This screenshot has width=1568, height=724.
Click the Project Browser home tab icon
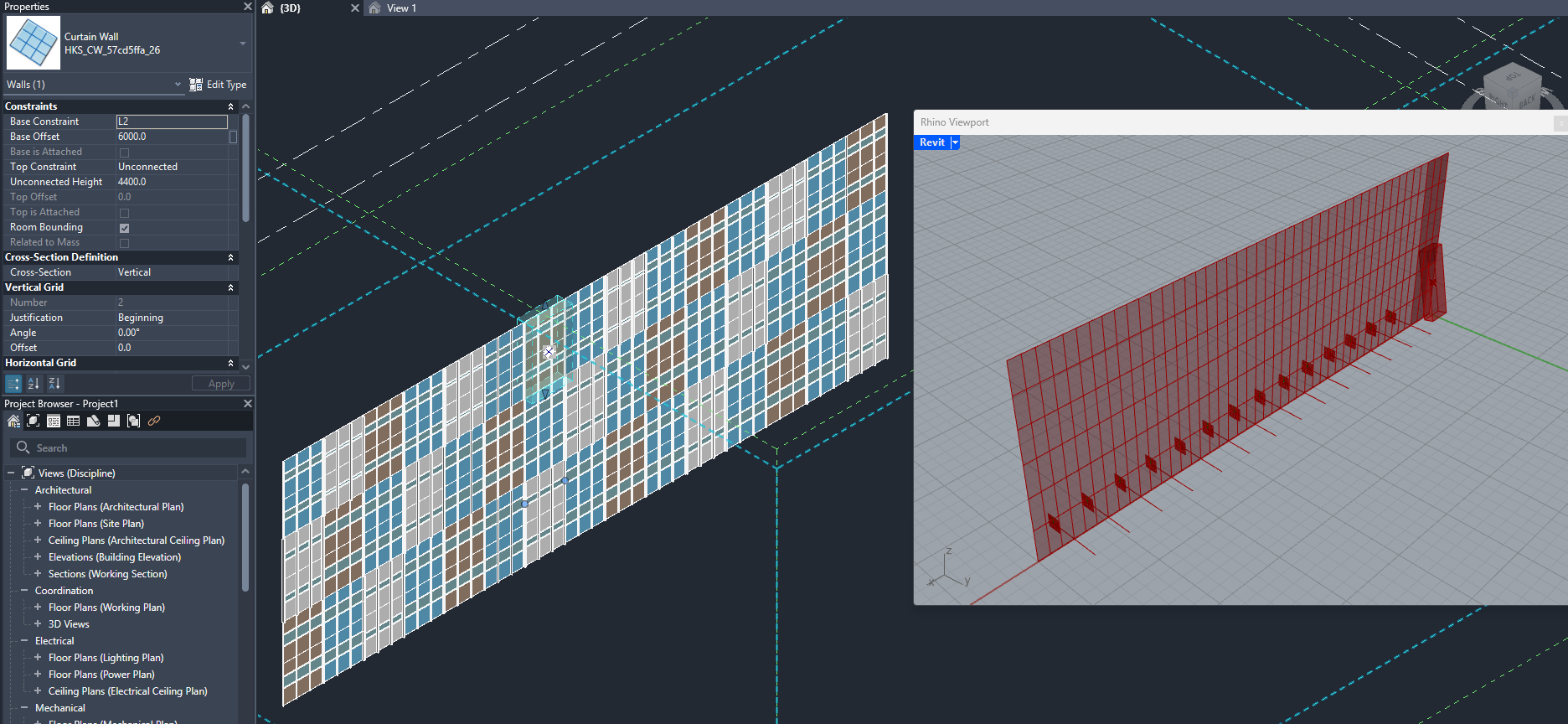13,421
